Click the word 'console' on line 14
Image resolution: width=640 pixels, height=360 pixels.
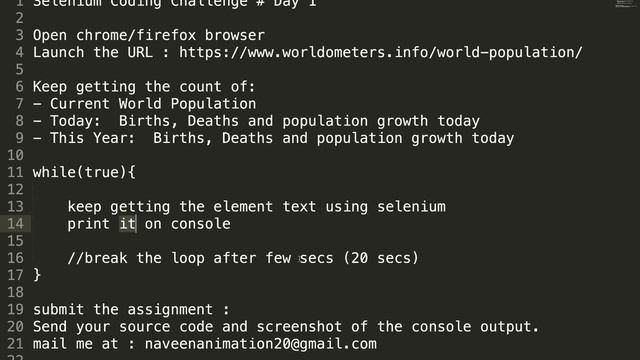(201, 224)
